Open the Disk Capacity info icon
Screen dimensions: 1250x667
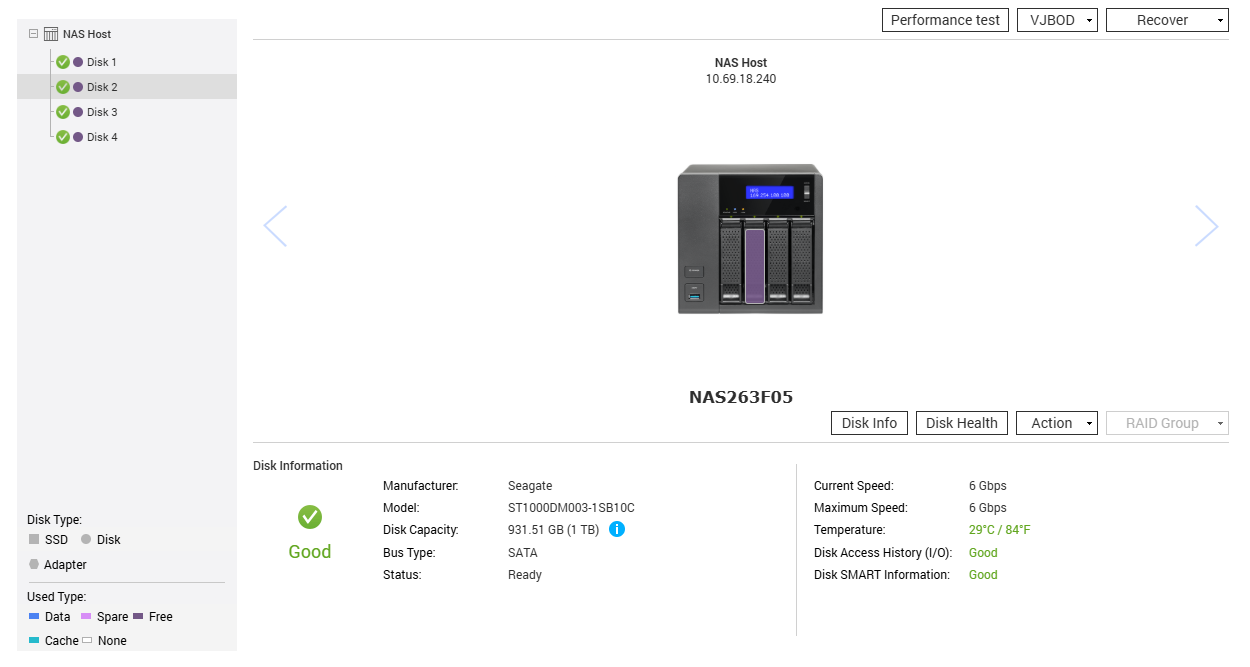(x=616, y=529)
